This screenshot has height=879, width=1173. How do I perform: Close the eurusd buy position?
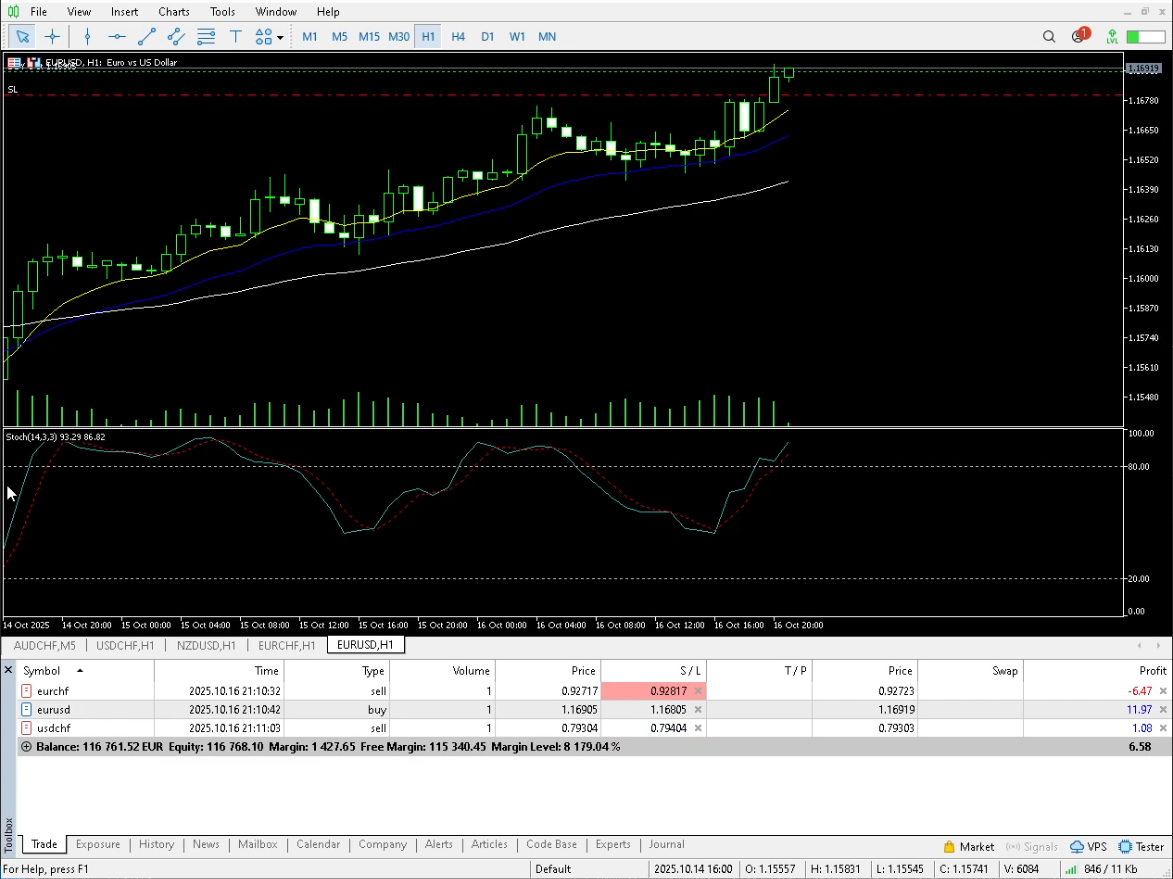tap(1162, 710)
